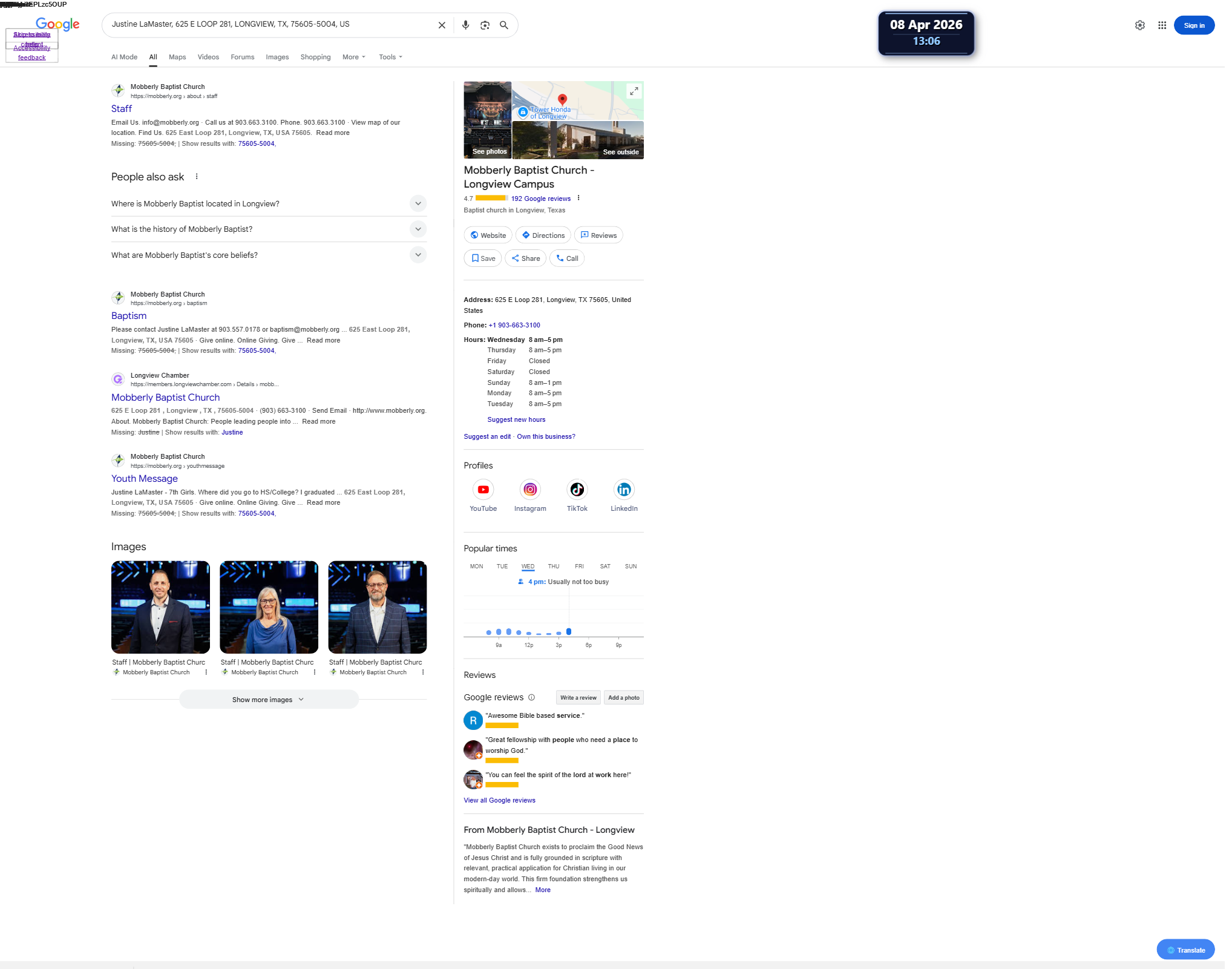This screenshot has width=1232, height=969.
Task: Expand 'What is the history of Mobberly' question
Action: pos(418,229)
